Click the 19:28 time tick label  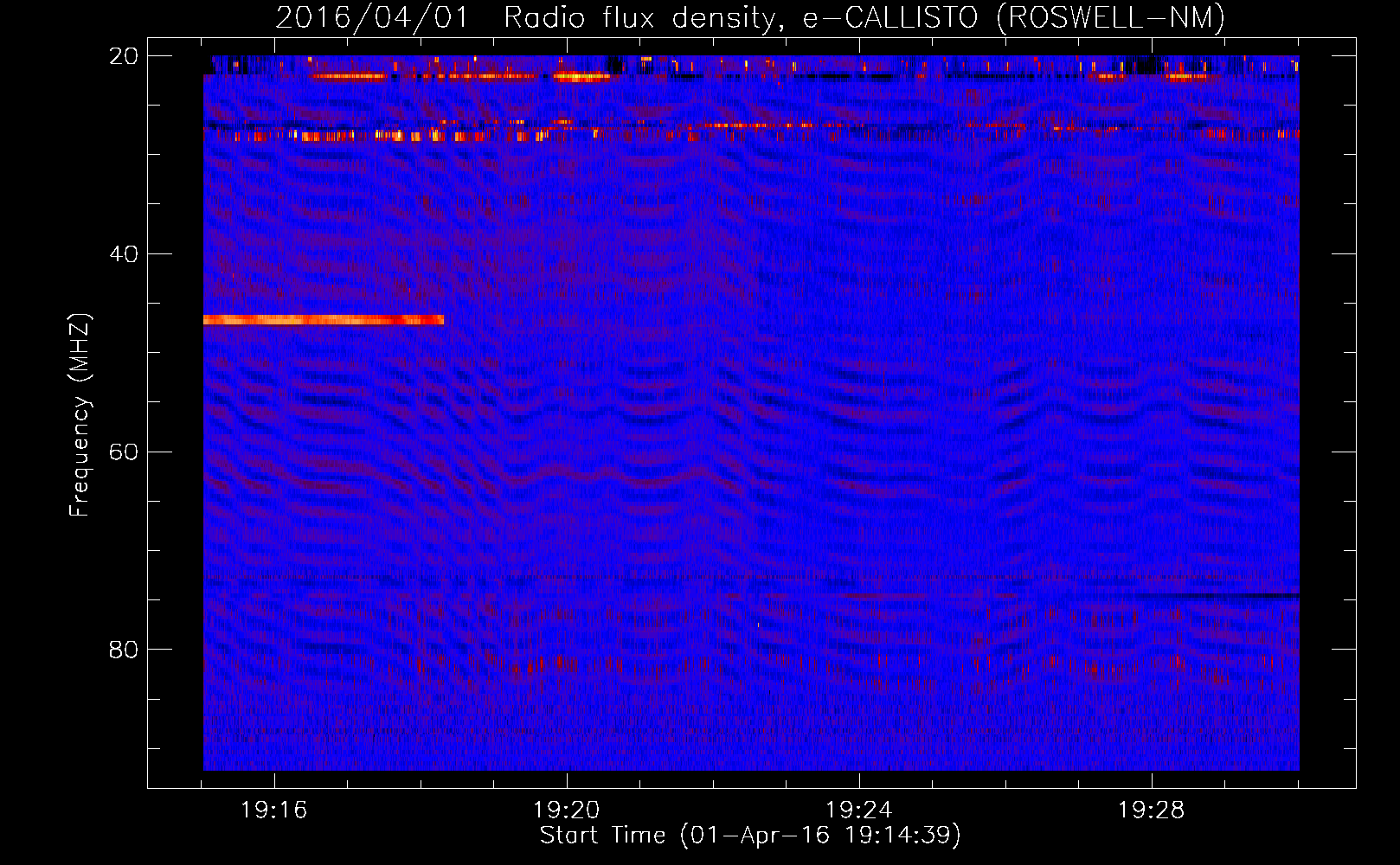click(1151, 811)
